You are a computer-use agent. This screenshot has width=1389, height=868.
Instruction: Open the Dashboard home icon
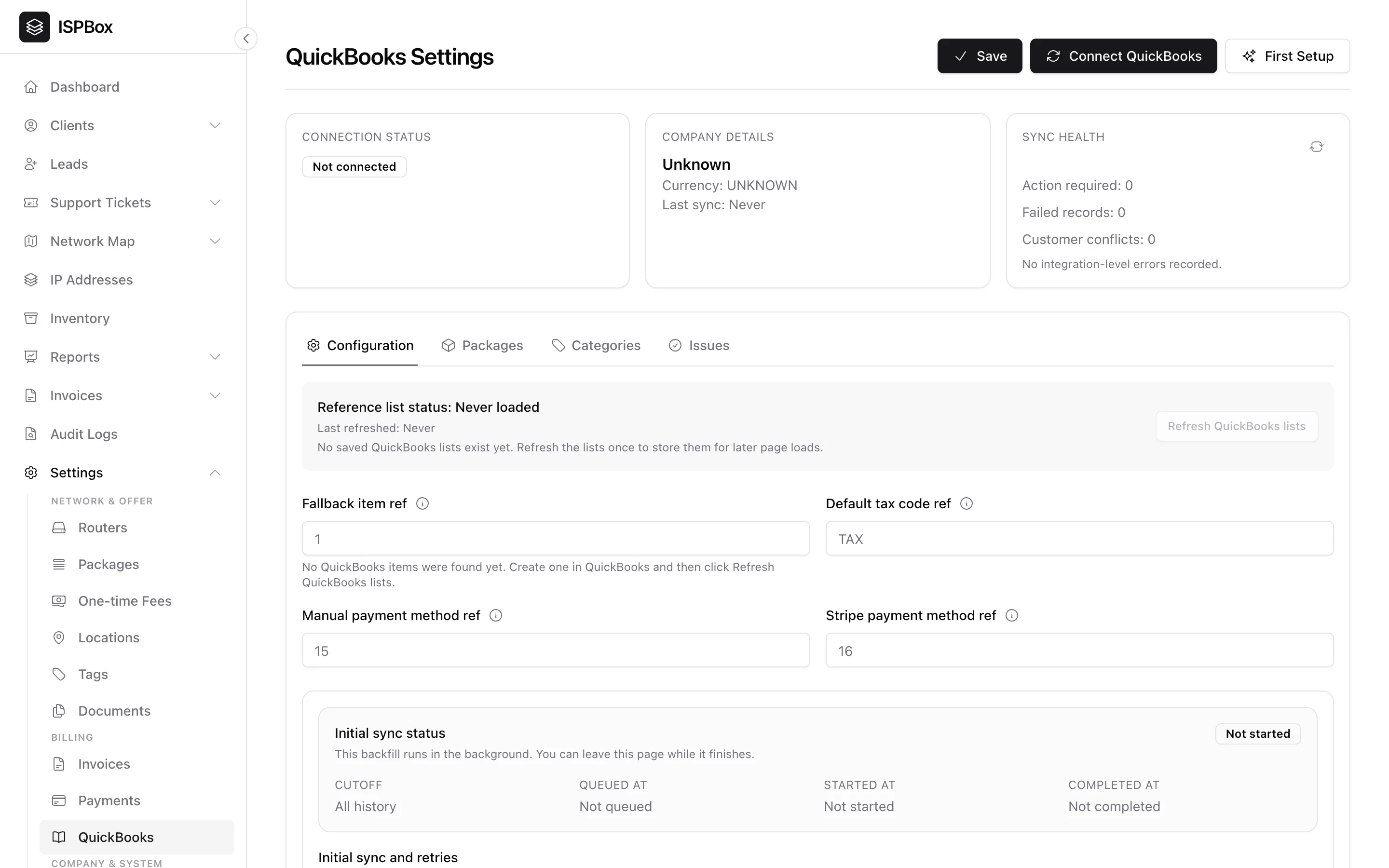pos(31,87)
